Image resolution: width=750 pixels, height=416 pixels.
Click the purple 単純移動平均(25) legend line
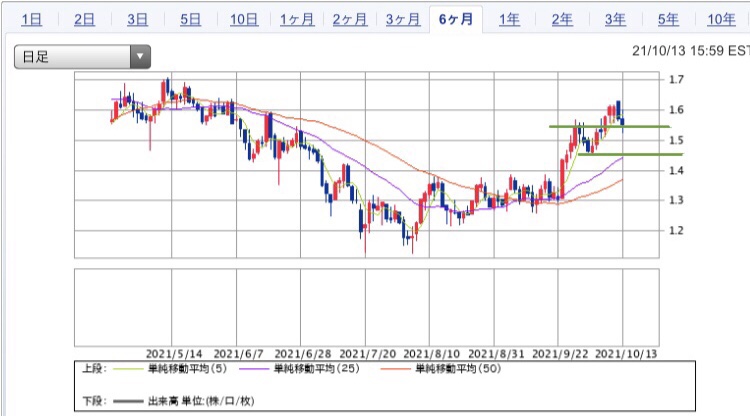[x=254, y=369]
